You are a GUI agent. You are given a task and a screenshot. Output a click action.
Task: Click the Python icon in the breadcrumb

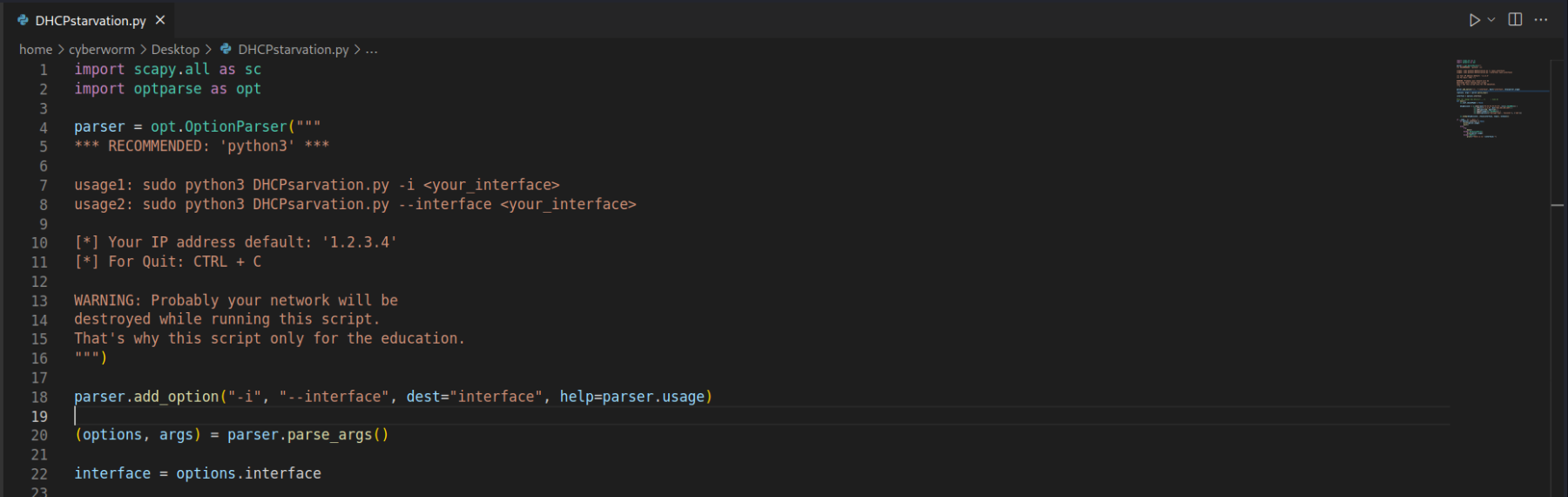tap(226, 50)
